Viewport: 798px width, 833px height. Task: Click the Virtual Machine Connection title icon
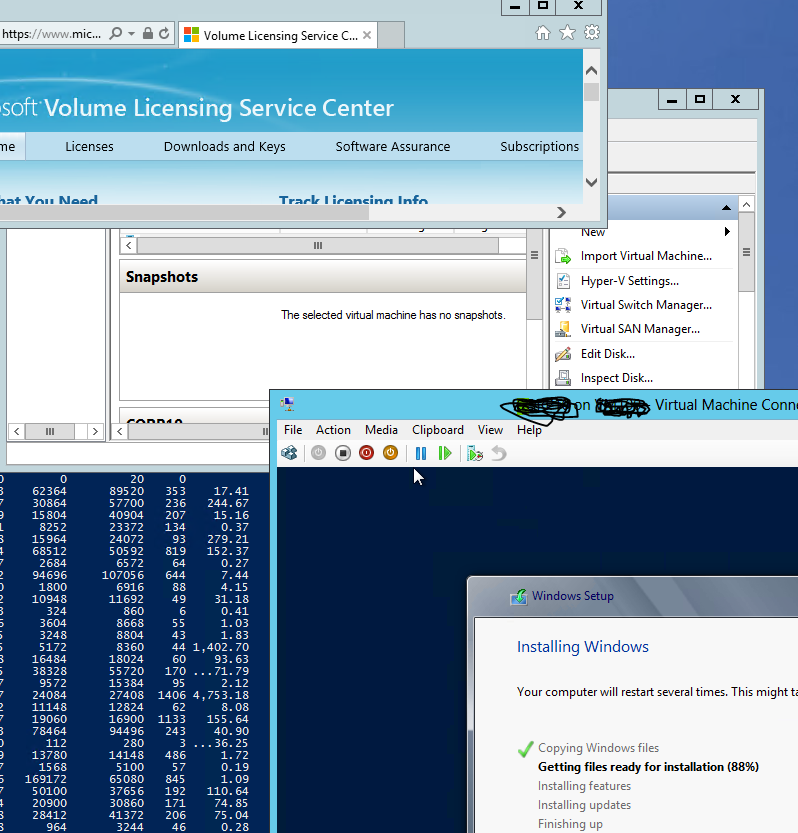point(287,404)
